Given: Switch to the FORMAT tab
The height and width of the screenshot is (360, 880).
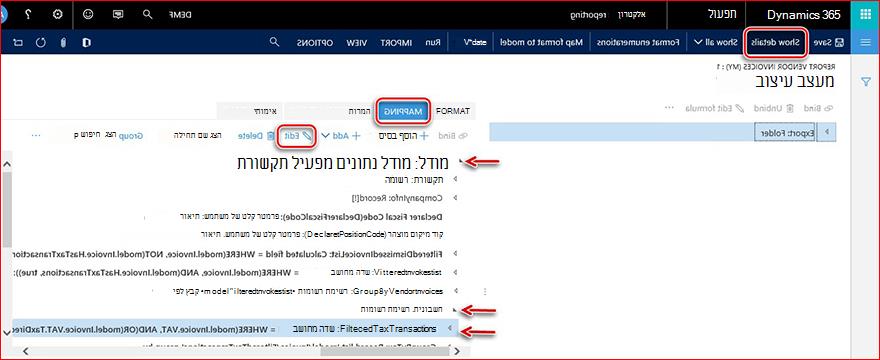Looking at the screenshot, I should pos(452,111).
